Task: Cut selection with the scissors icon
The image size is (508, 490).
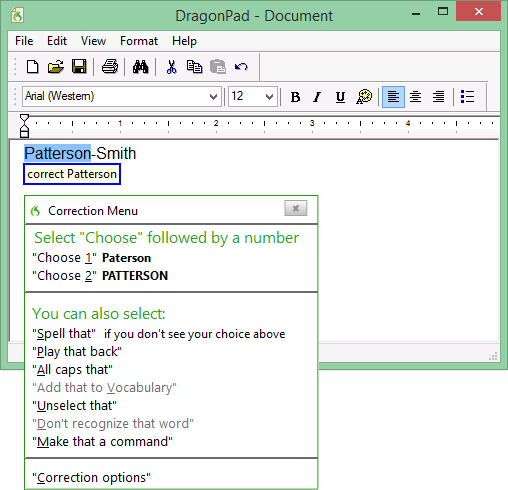Action: 171,67
